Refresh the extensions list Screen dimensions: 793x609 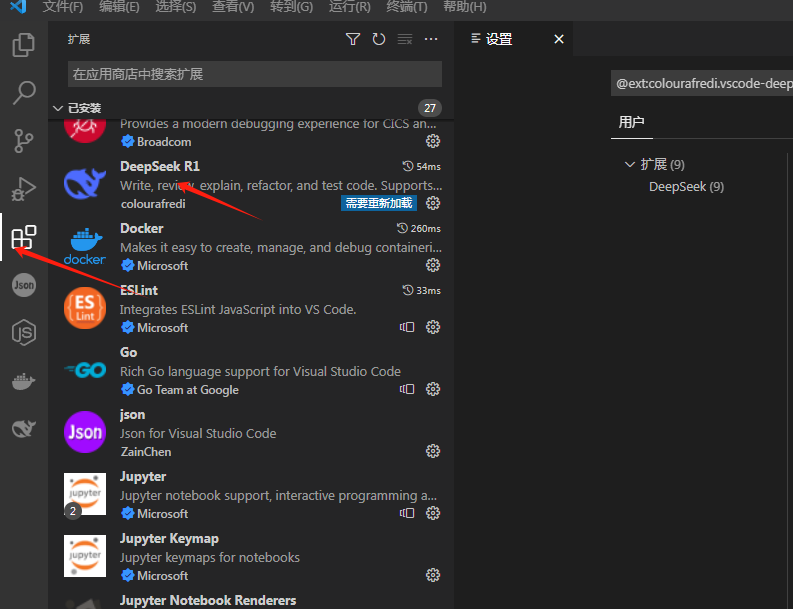(379, 39)
